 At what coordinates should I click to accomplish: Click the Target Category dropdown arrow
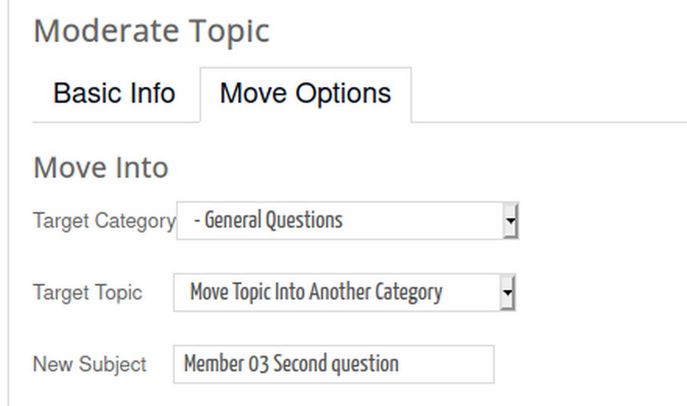coord(510,220)
